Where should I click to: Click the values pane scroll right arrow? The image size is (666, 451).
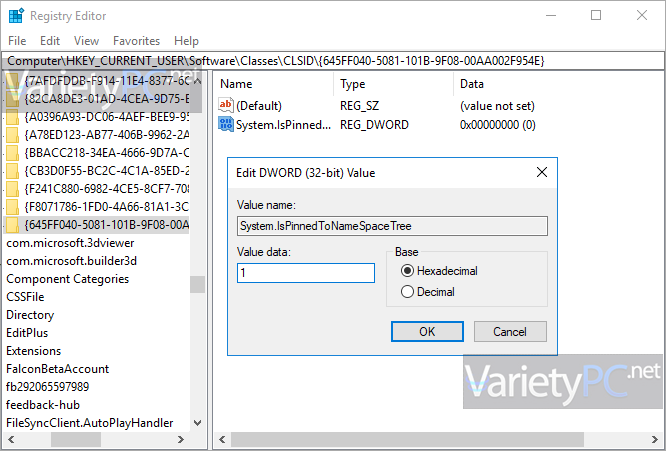pos(655,440)
